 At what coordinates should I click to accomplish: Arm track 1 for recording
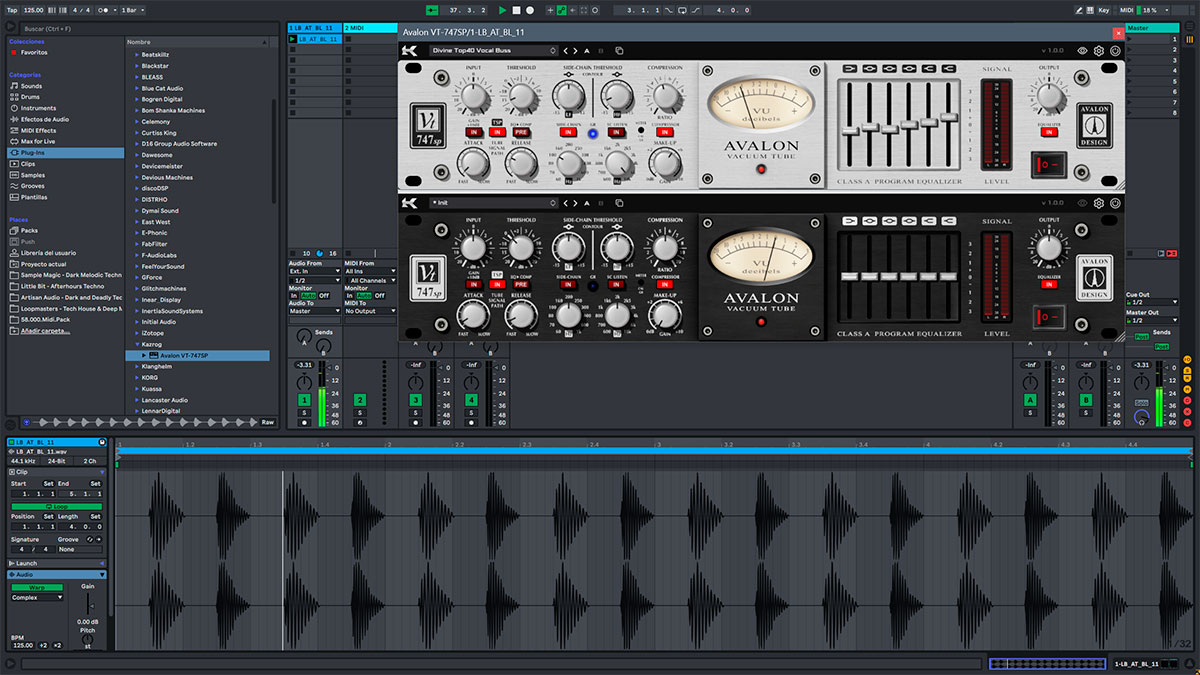(x=304, y=423)
